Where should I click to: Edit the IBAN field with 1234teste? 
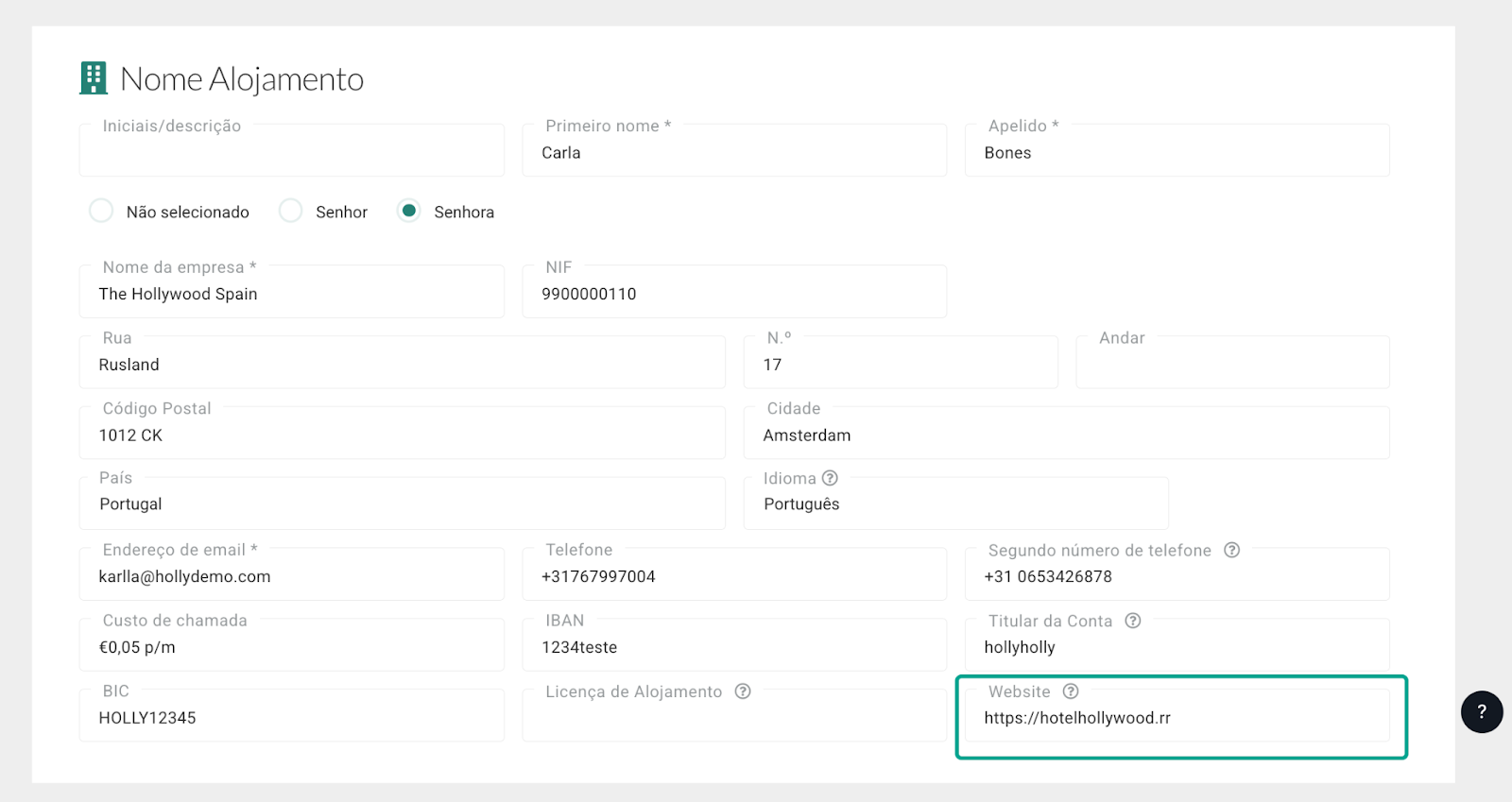click(x=734, y=645)
